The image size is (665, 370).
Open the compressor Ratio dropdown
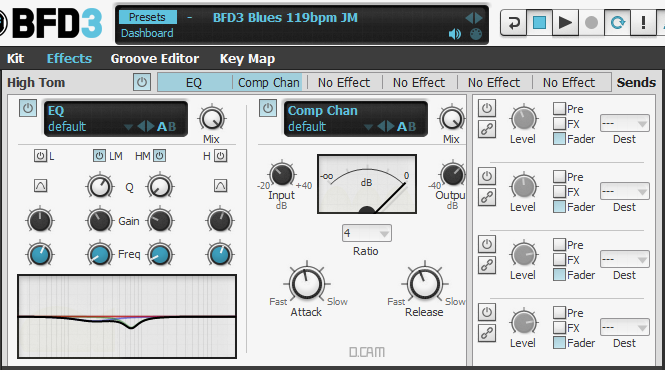pos(367,233)
